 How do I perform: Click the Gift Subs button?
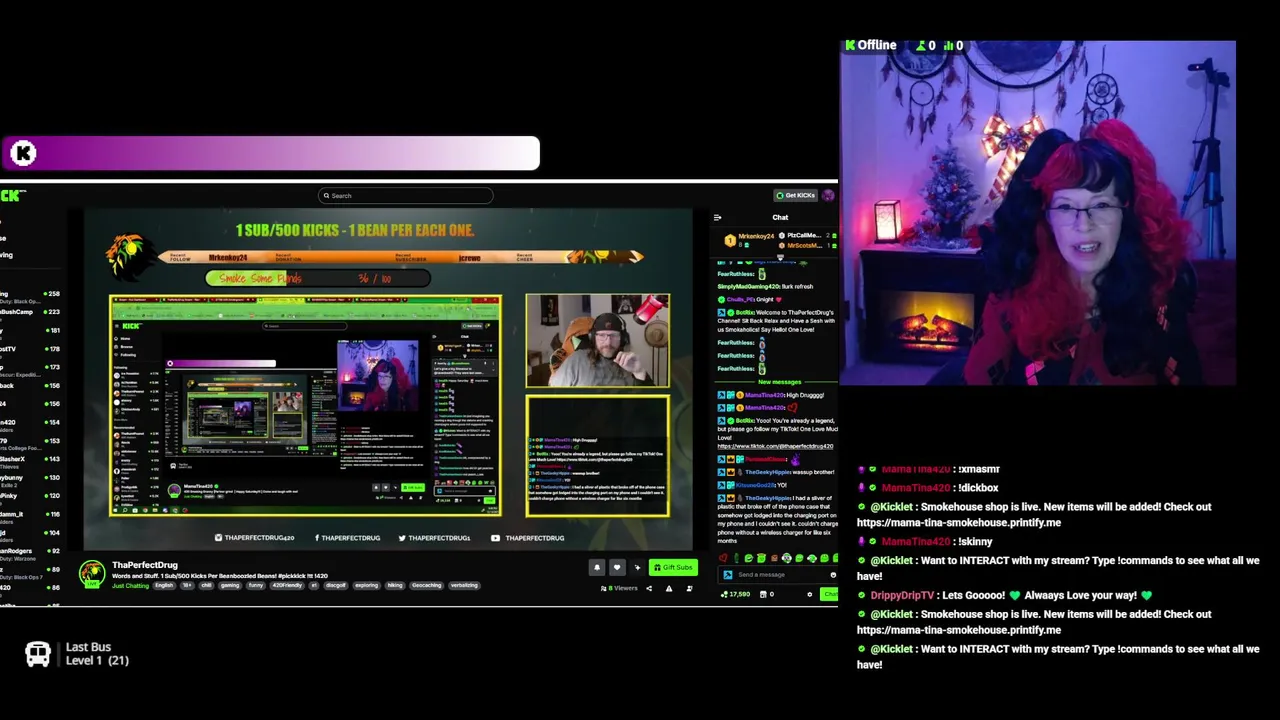(673, 567)
